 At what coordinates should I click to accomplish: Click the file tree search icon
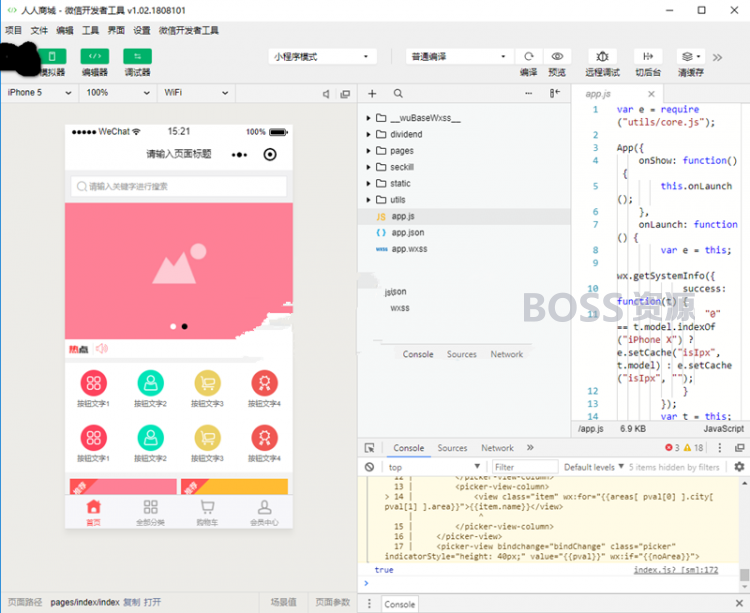398,94
